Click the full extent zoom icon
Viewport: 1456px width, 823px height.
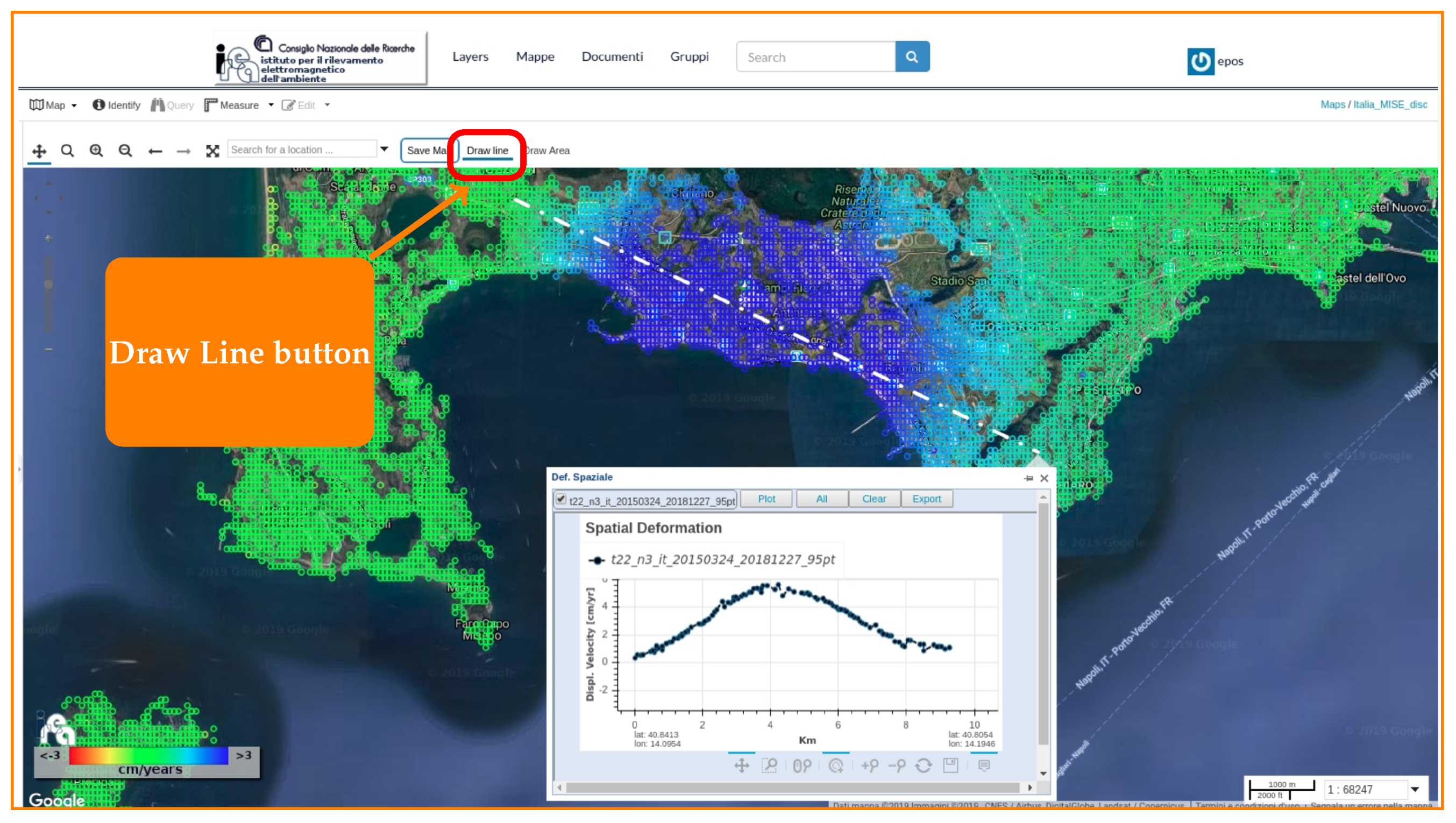pos(212,151)
